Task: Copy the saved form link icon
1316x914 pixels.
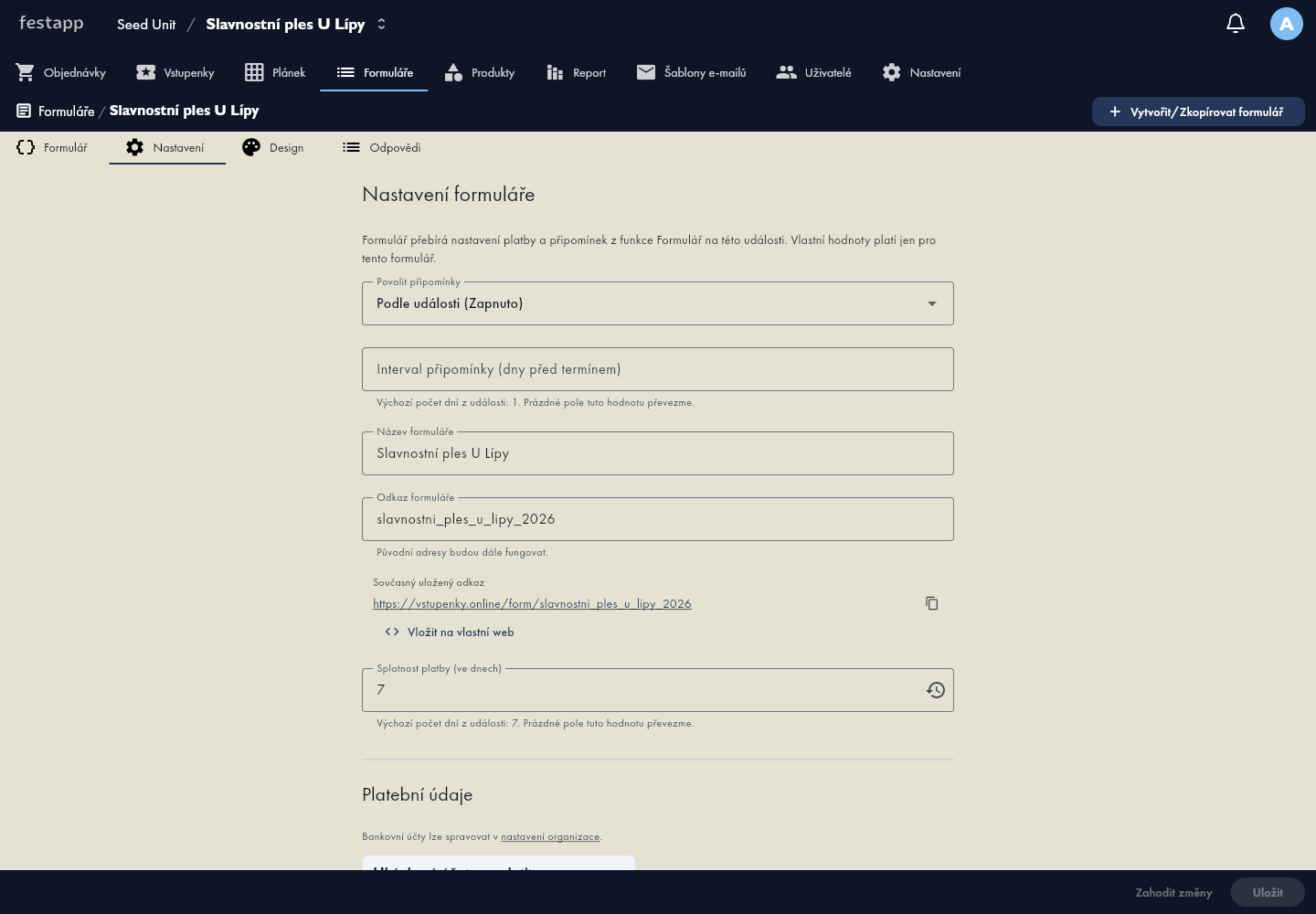Action: click(x=931, y=603)
